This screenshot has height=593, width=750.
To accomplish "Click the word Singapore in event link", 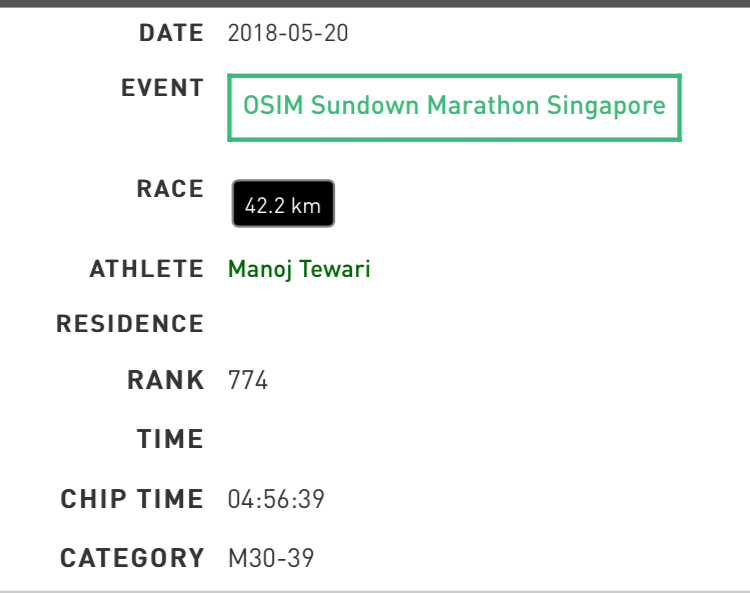I will [606, 106].
